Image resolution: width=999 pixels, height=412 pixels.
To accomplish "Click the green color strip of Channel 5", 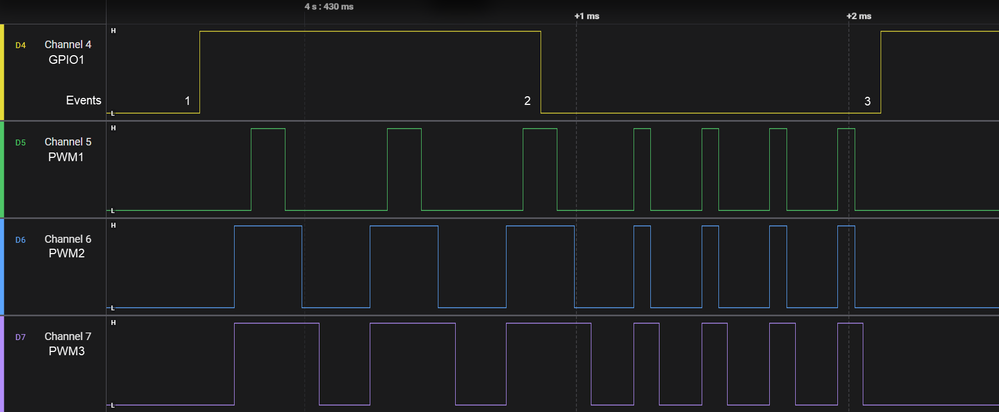I will coord(2,169).
